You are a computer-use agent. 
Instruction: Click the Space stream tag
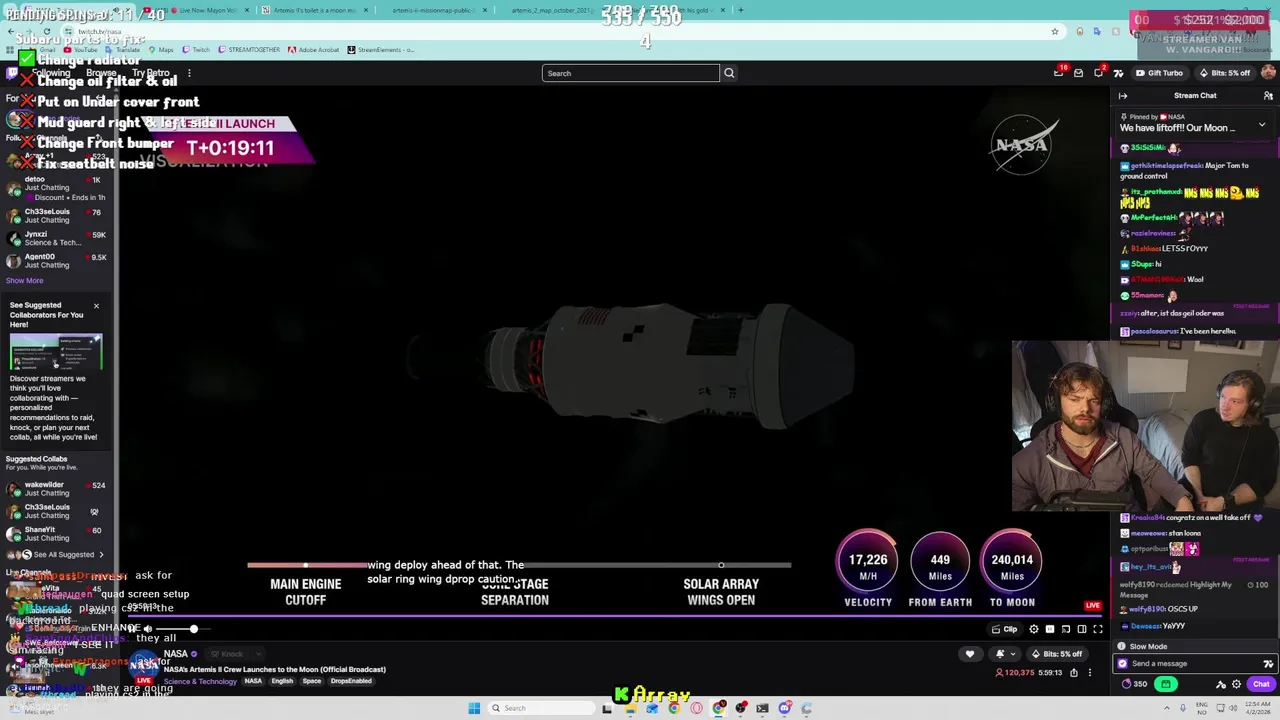click(312, 681)
